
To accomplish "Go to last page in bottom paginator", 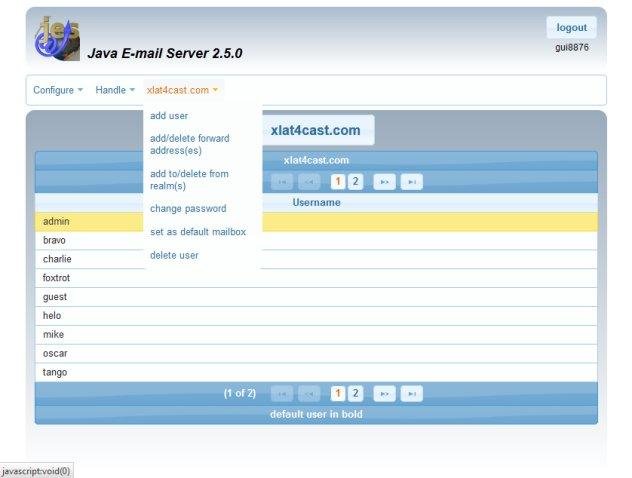I will [x=412, y=394].
